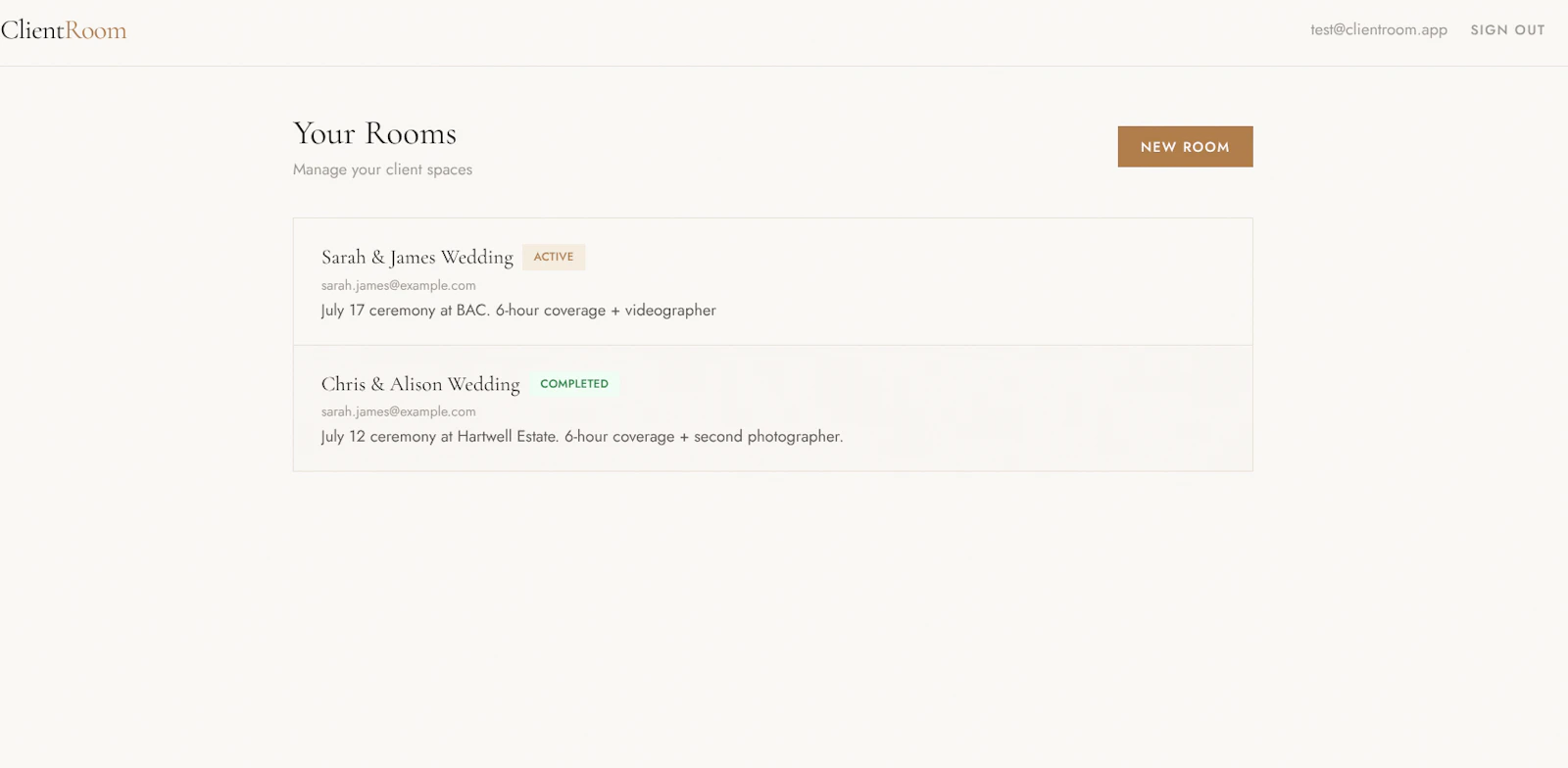The height and width of the screenshot is (768, 1568).
Task: Click email under Sarah & James Wedding
Action: (399, 285)
